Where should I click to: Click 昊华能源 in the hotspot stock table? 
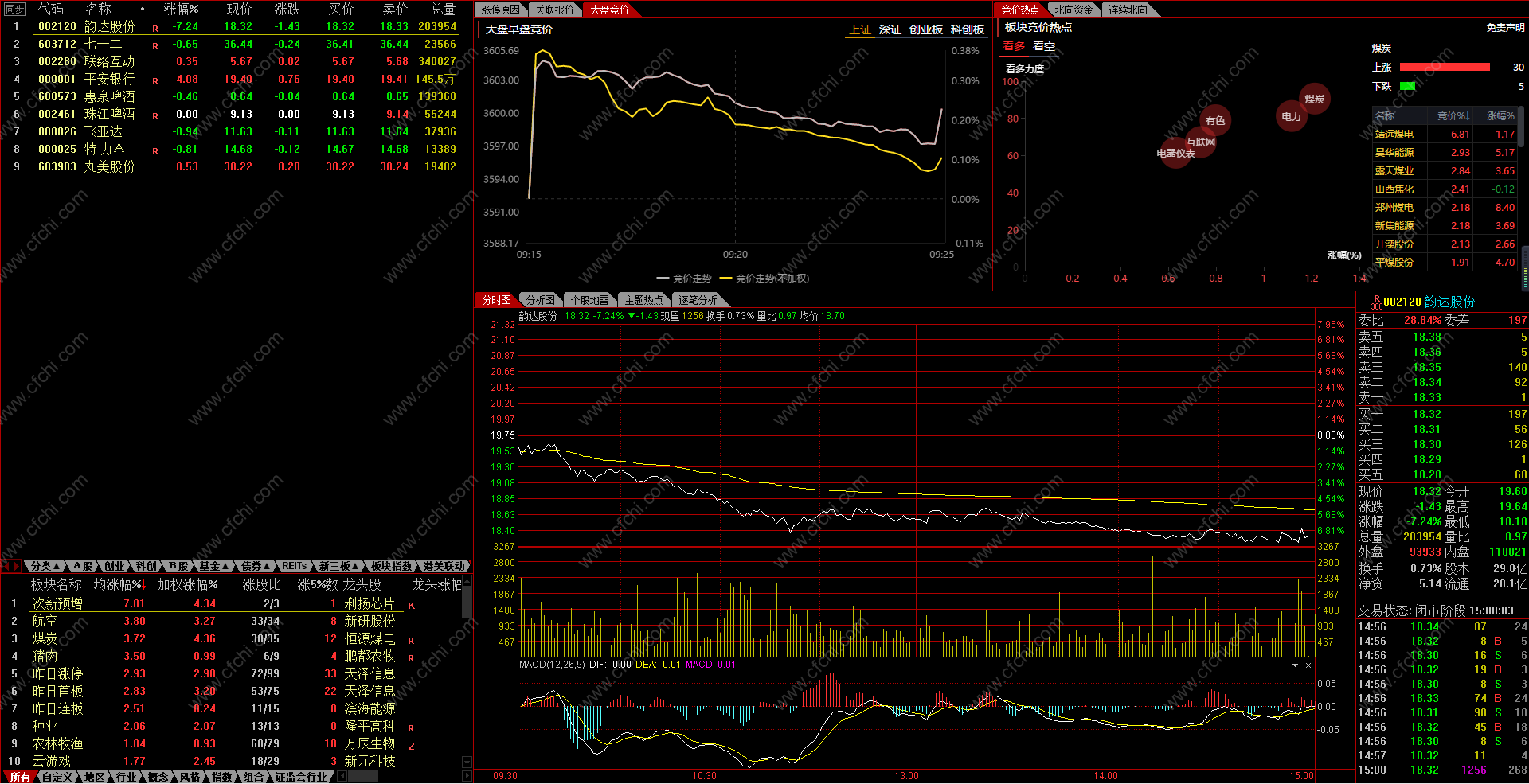pyautogui.click(x=1394, y=153)
